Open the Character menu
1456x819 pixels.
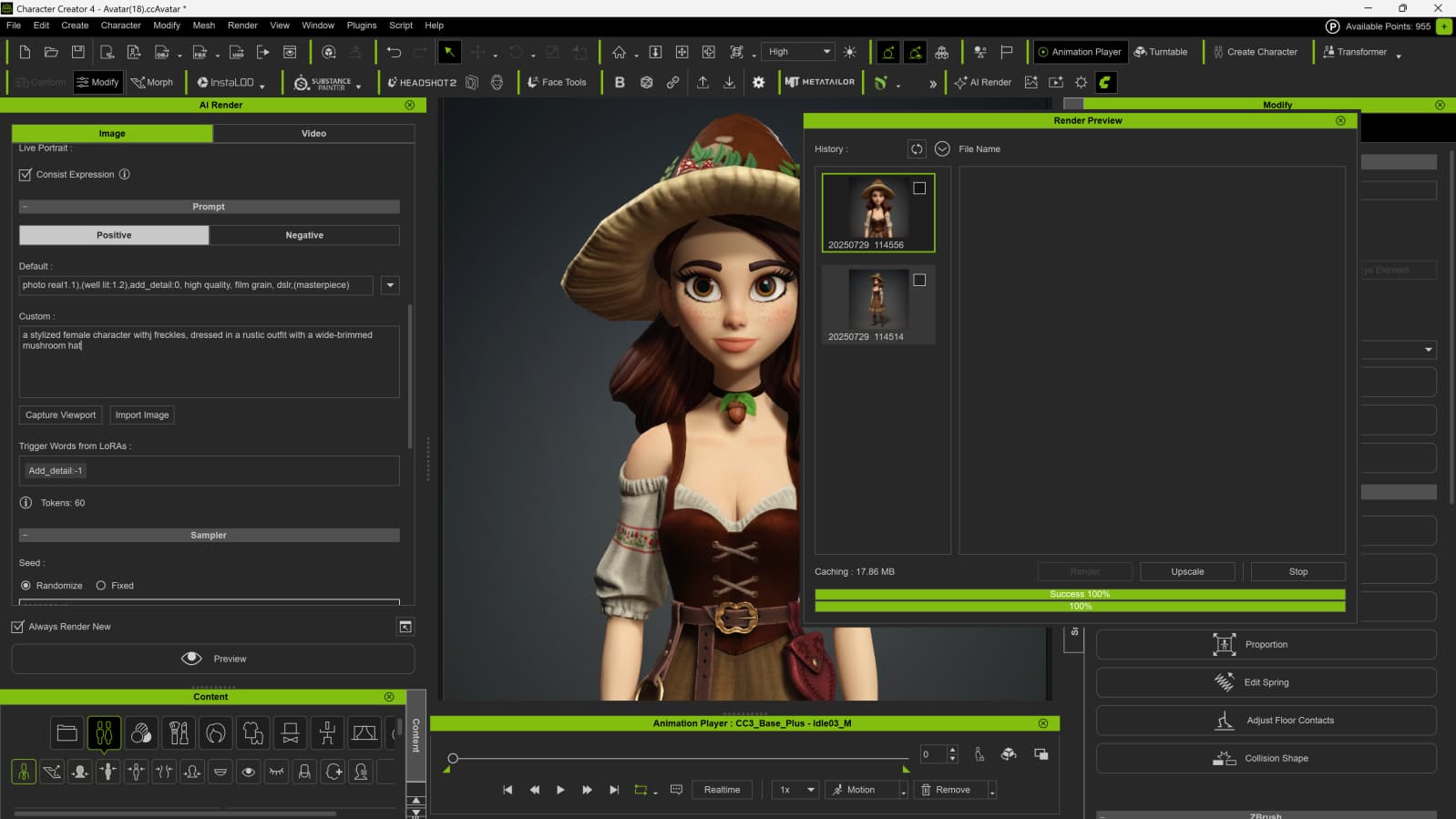[121, 26]
